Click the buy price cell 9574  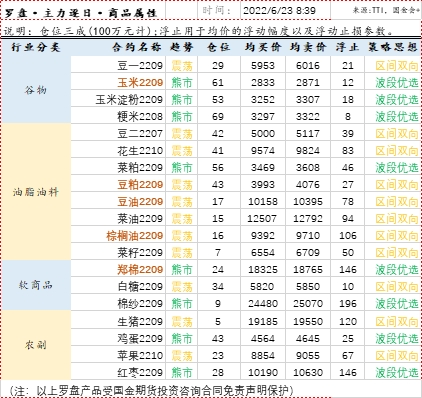point(263,151)
